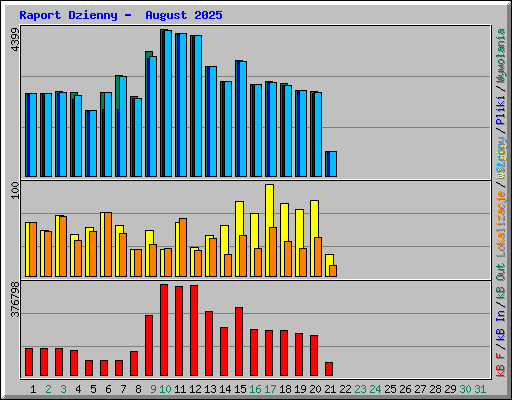Select the green day 9 axis label

point(153,389)
